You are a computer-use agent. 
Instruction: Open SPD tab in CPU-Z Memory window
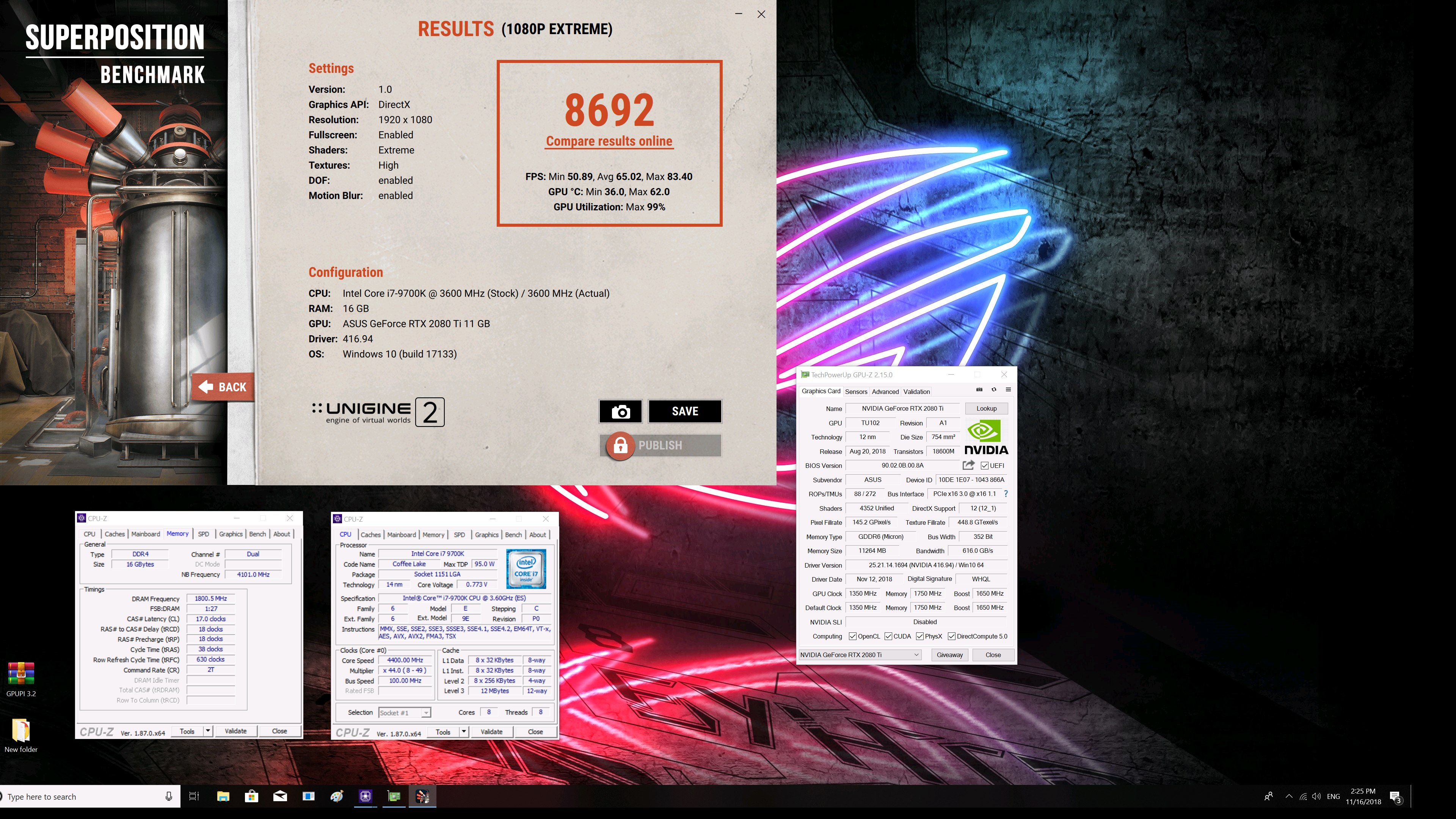[204, 533]
